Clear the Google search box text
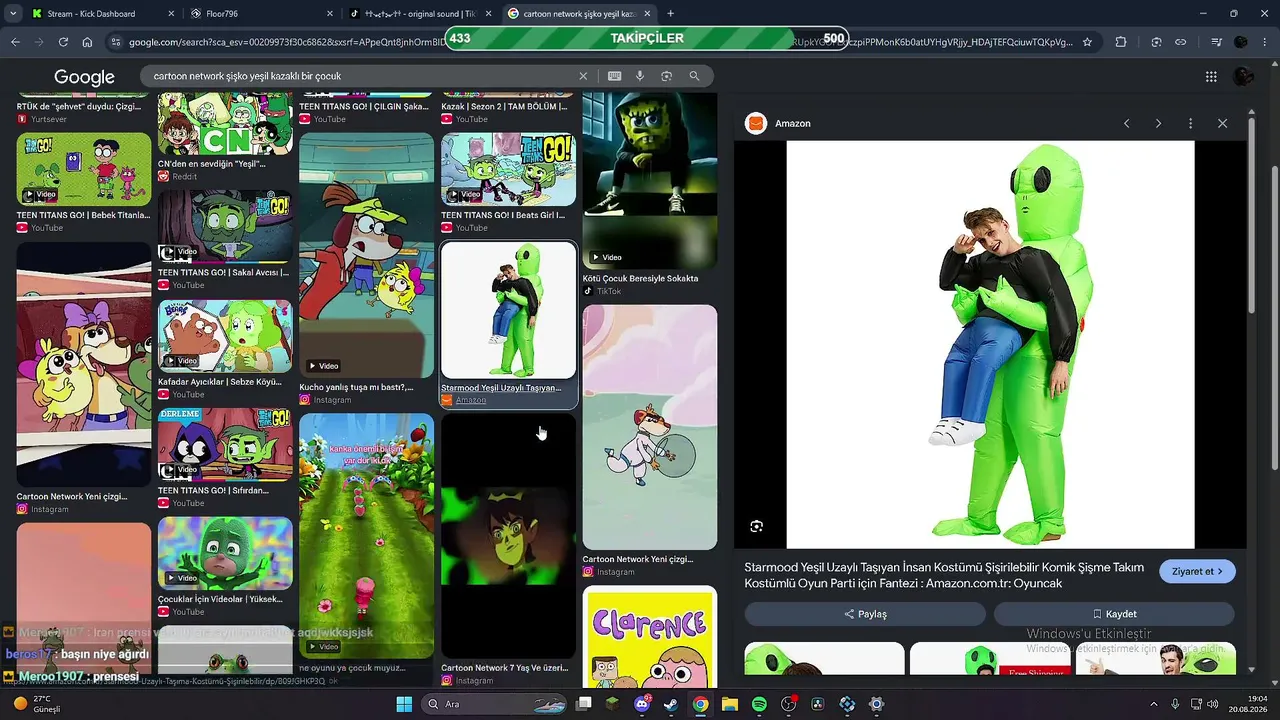The image size is (1280, 720). 583,76
